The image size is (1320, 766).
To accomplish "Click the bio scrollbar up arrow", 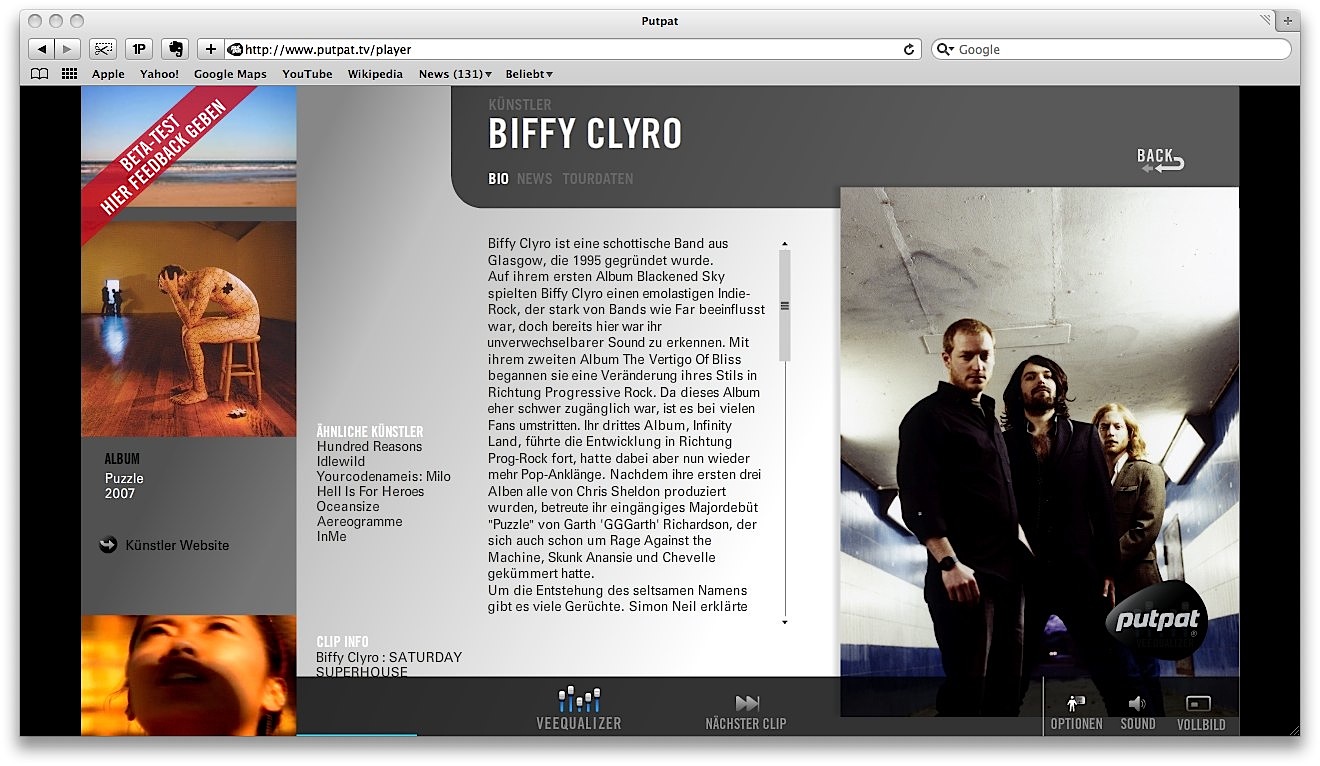I will click(x=785, y=244).
